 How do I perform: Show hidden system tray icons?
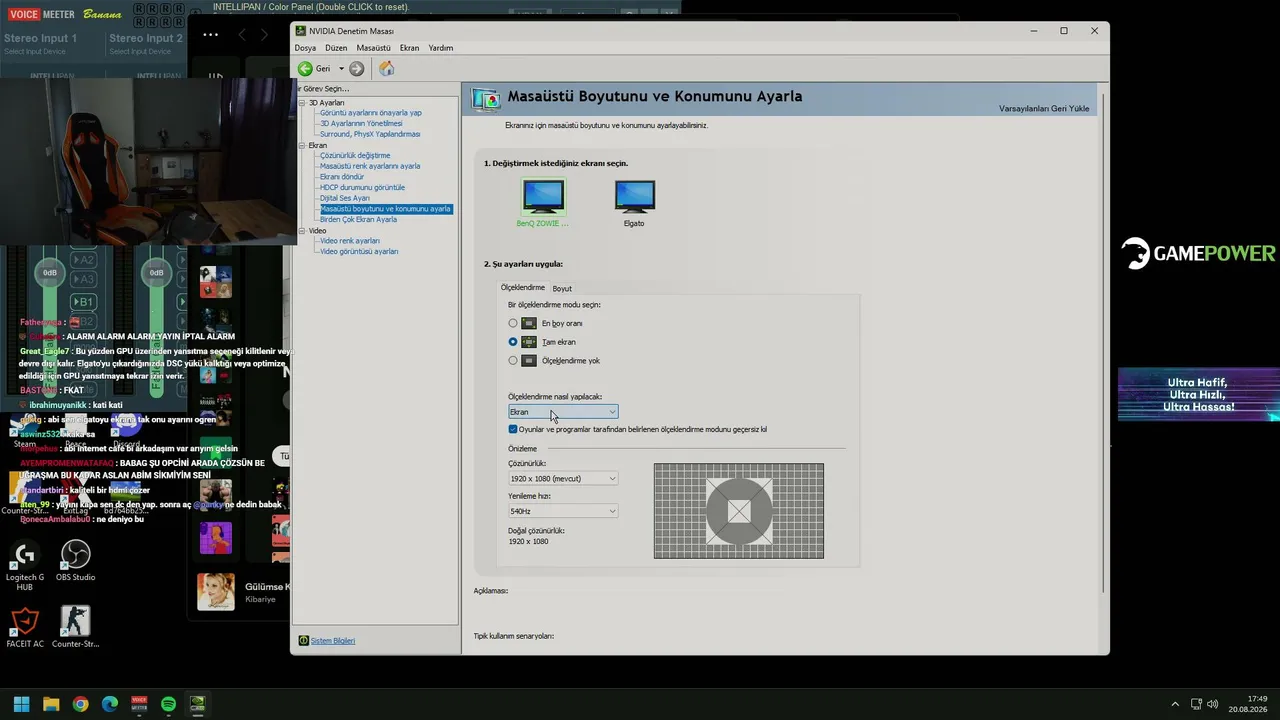[1175, 704]
